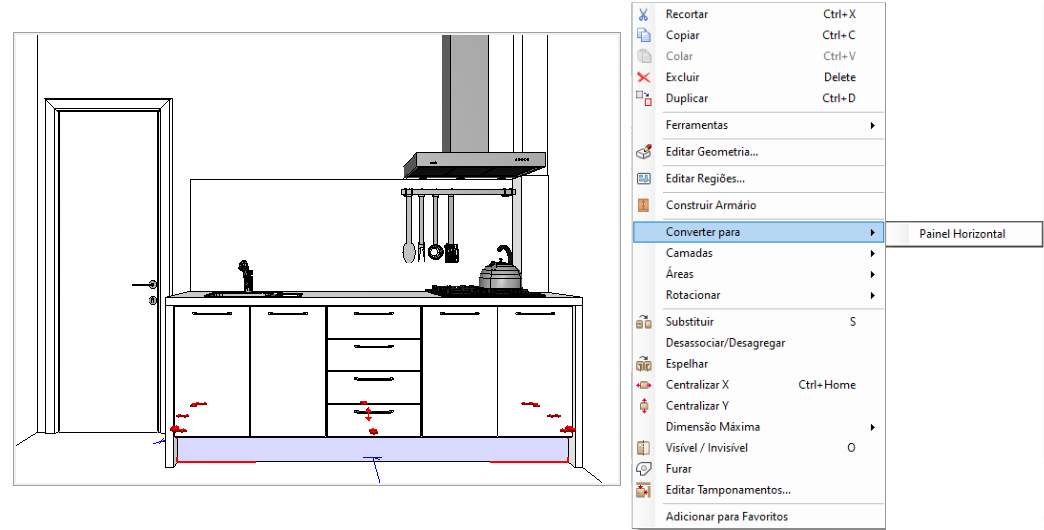This screenshot has width=1044, height=530.
Task: Select Construir Armário entry
Action: (x=758, y=205)
